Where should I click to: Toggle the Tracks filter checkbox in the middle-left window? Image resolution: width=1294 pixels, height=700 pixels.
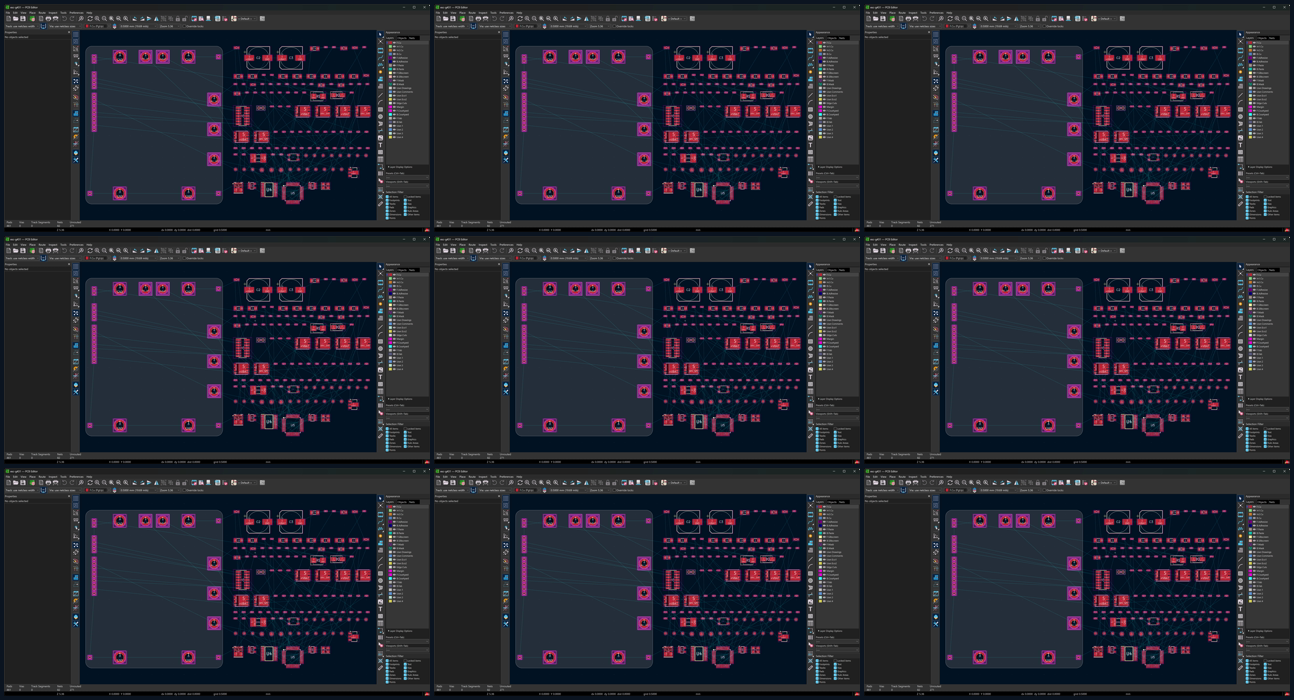pyautogui.click(x=387, y=435)
